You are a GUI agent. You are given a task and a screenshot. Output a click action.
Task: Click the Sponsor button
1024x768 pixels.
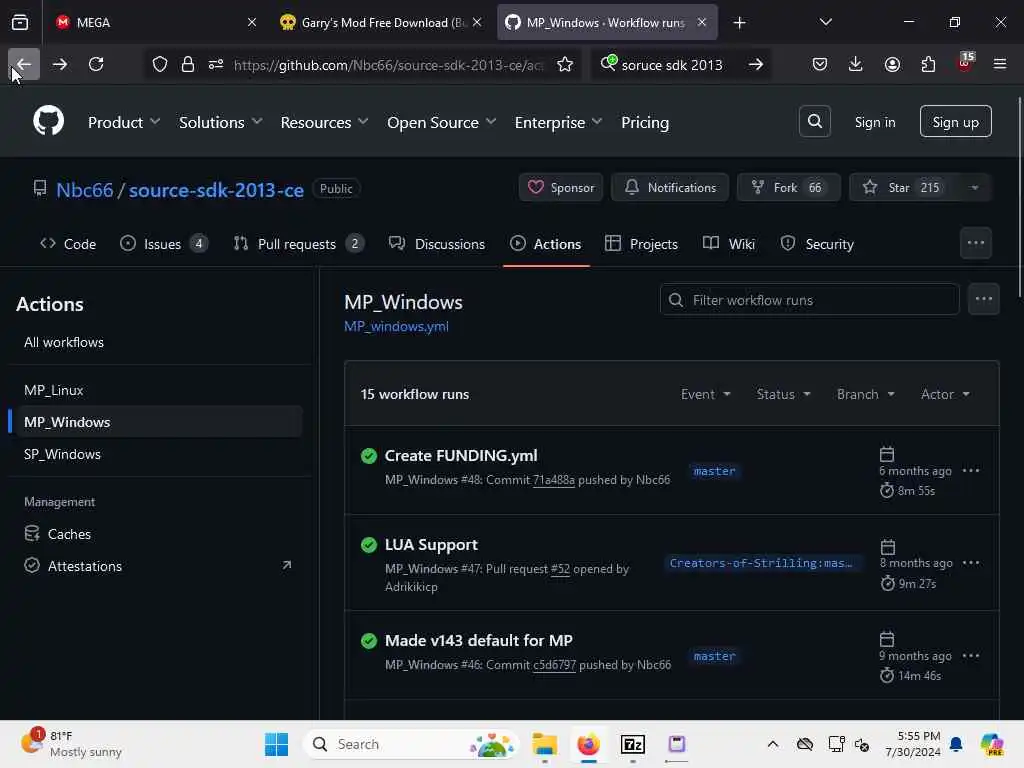561,188
